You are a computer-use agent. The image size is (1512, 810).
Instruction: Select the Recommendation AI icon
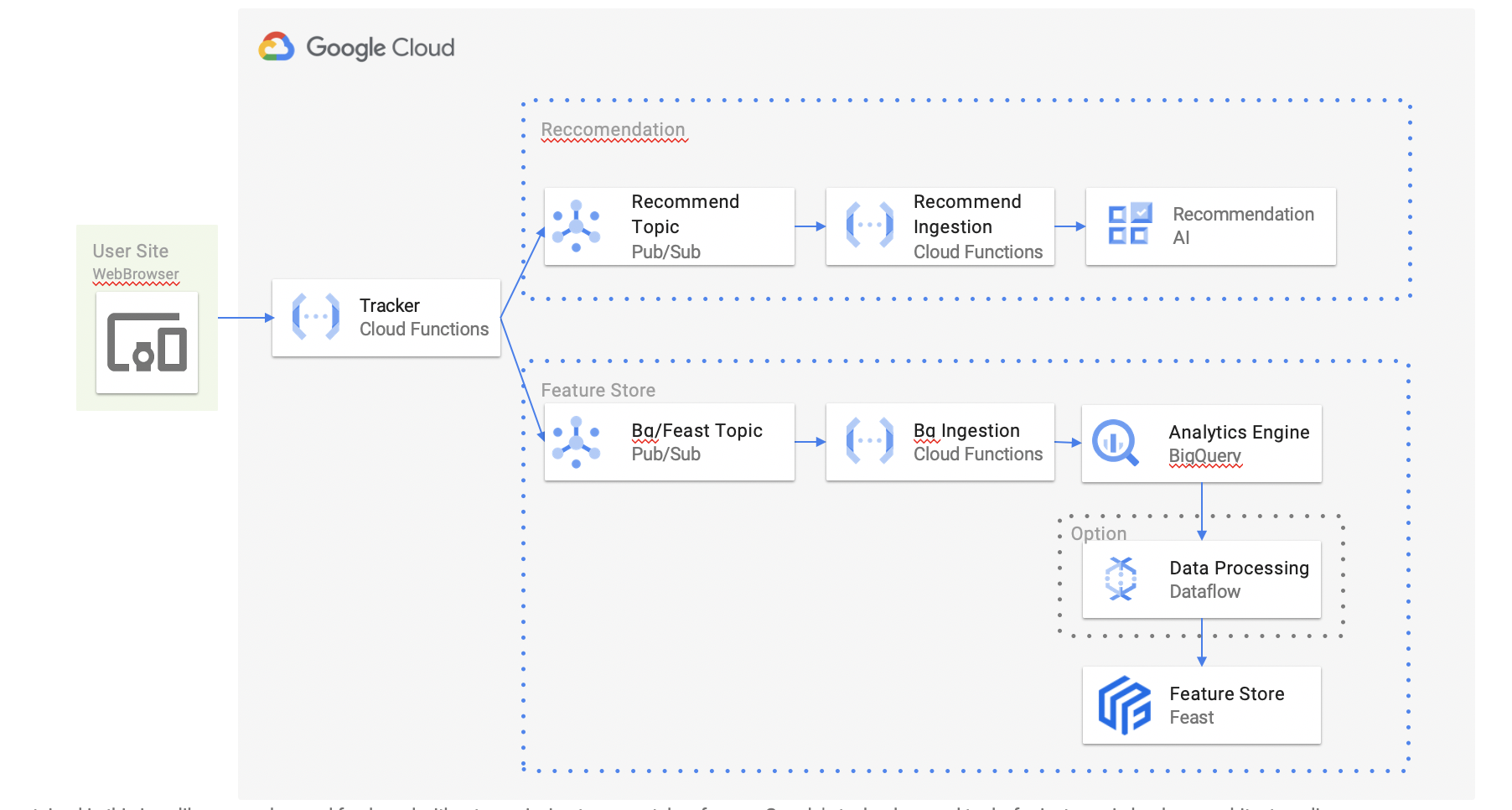(1130, 224)
